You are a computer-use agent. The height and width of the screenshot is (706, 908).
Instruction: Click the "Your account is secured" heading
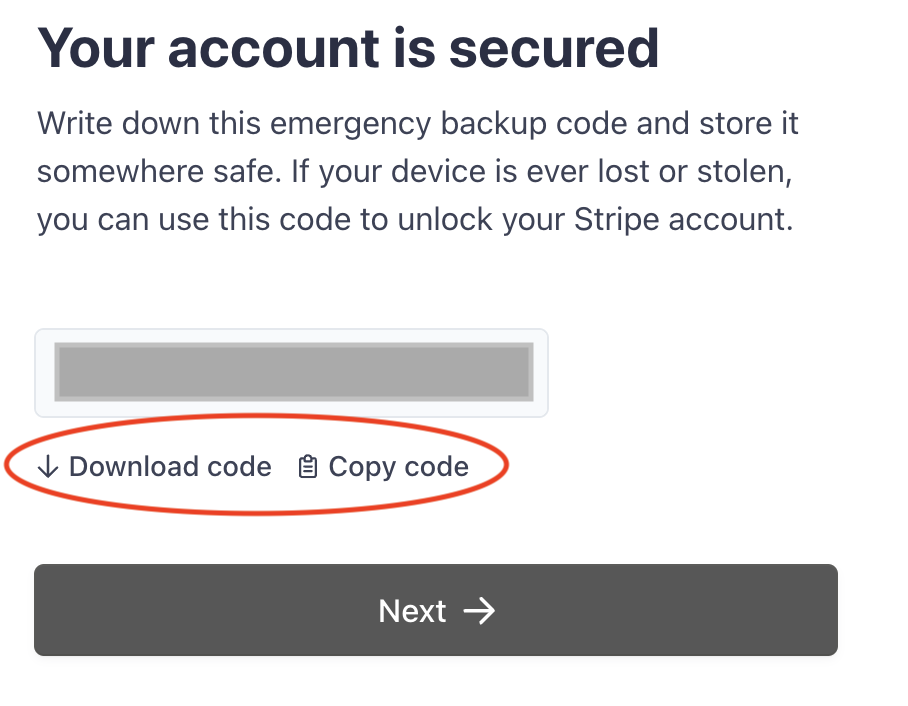pyautogui.click(x=348, y=46)
